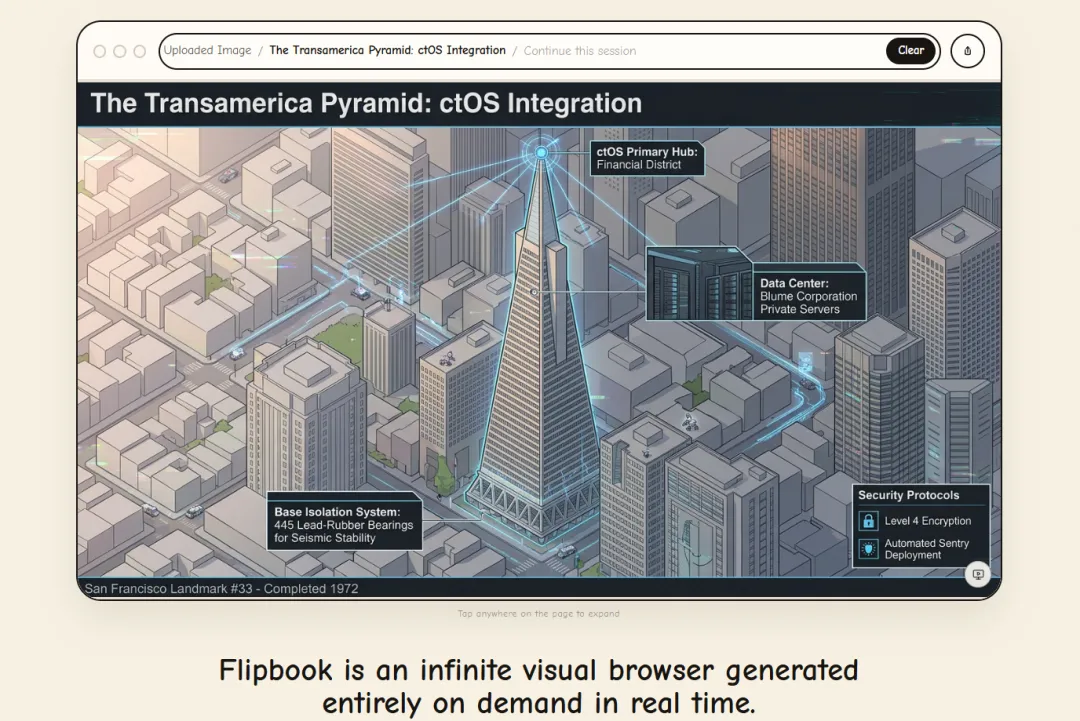
Task: Click the first window control circle
Action: coord(99,52)
